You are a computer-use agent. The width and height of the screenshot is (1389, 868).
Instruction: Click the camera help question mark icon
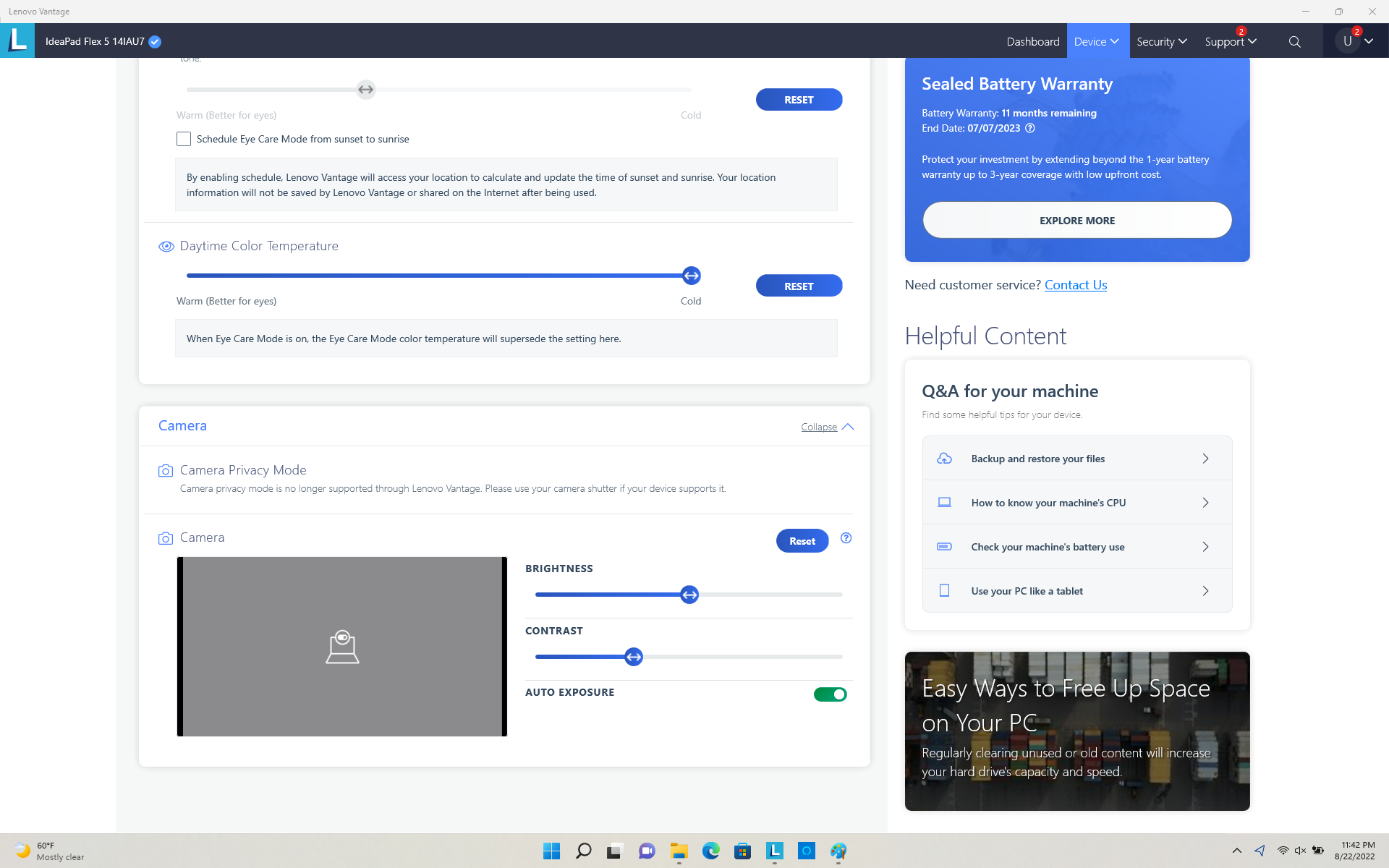click(x=846, y=538)
